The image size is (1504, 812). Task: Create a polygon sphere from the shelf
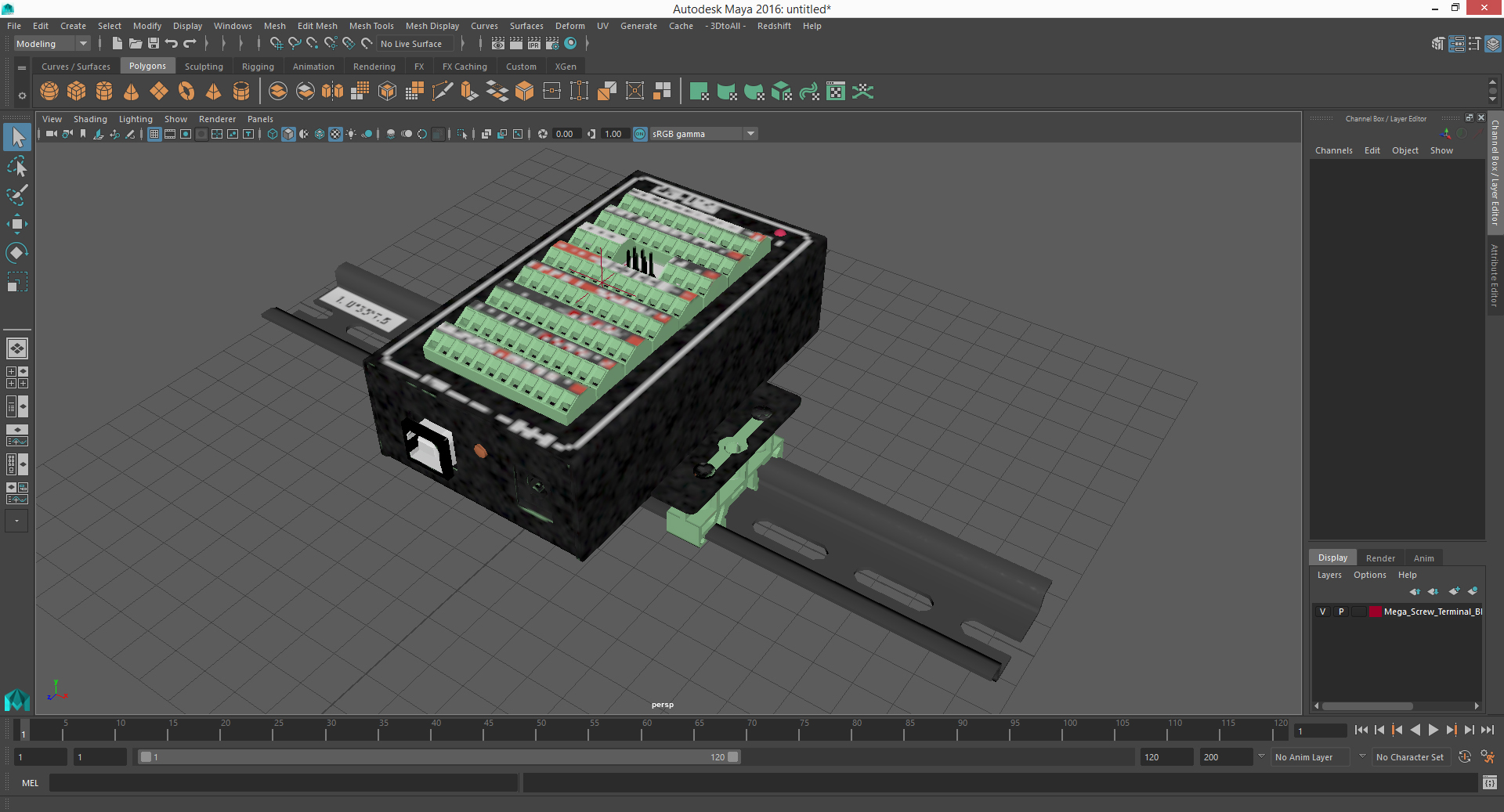coord(49,92)
